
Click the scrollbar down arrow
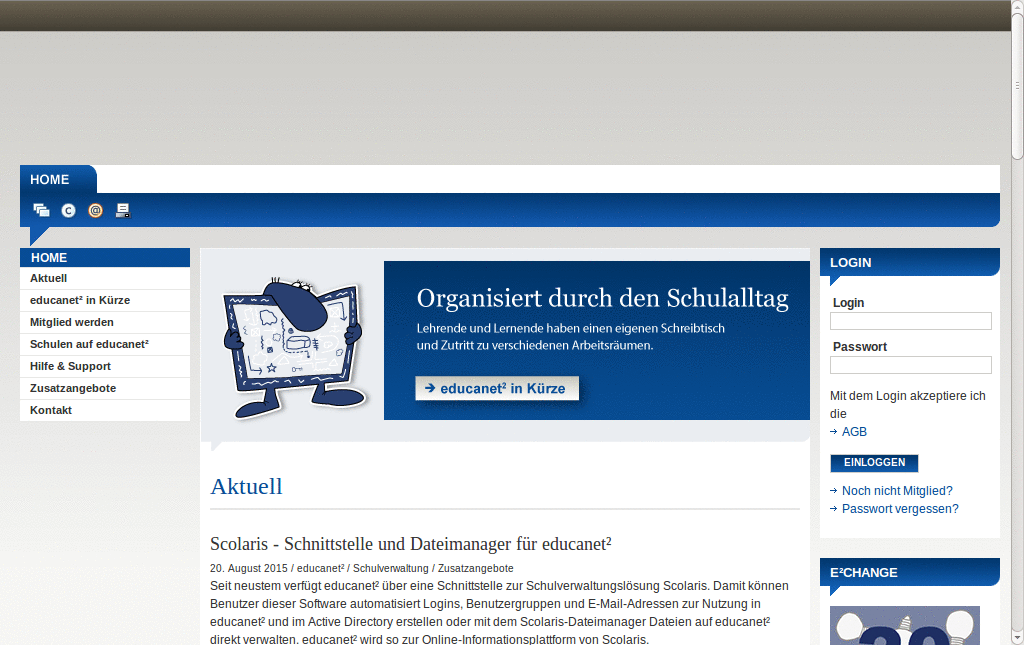click(x=1017, y=637)
